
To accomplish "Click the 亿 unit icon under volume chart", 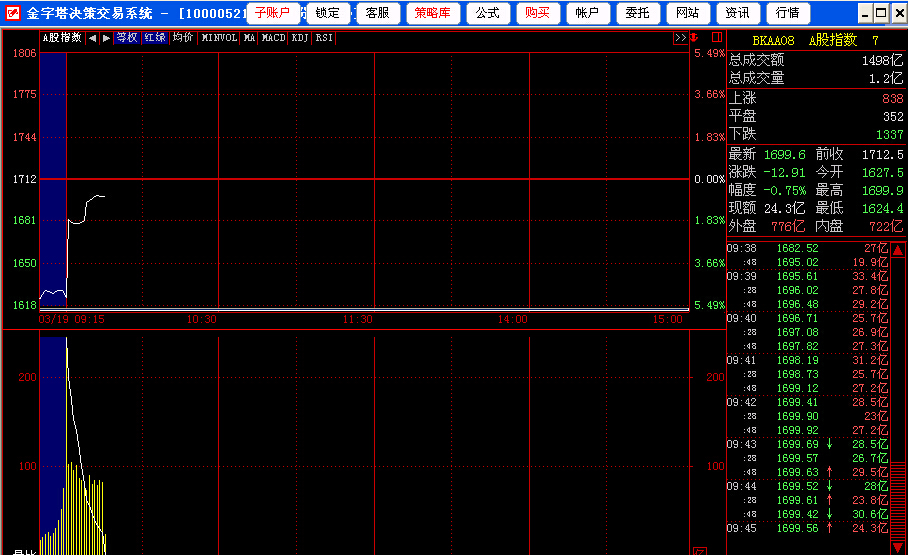I will 700,550.
